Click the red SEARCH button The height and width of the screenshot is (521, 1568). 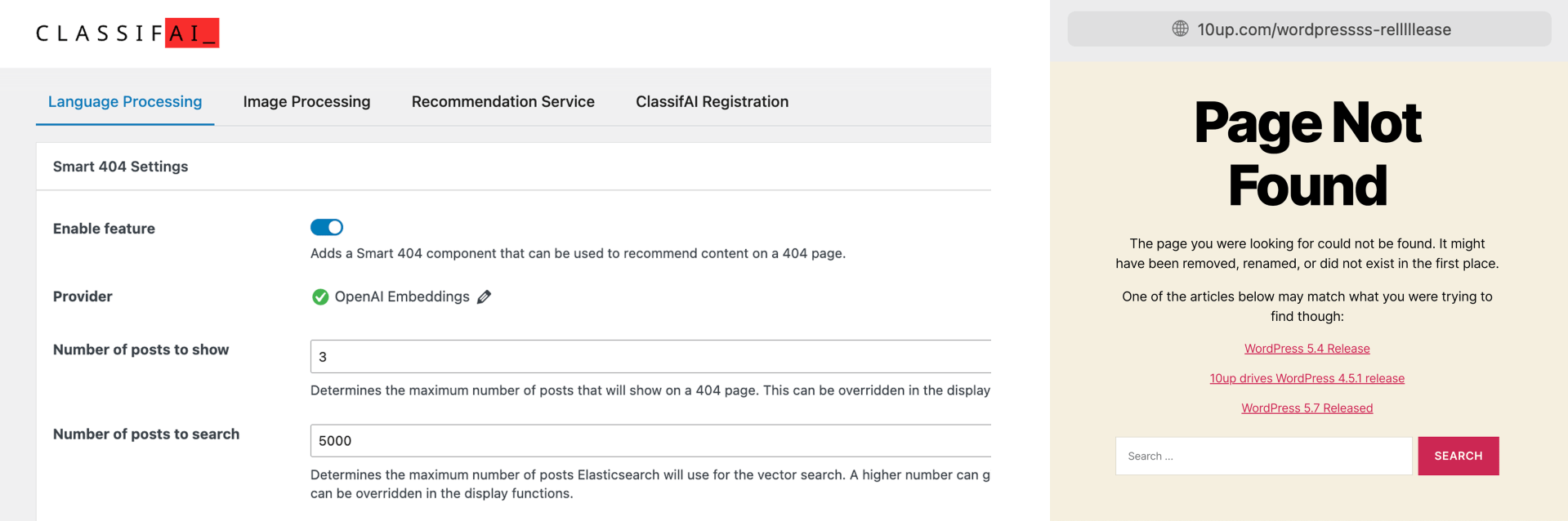pyautogui.click(x=1459, y=456)
